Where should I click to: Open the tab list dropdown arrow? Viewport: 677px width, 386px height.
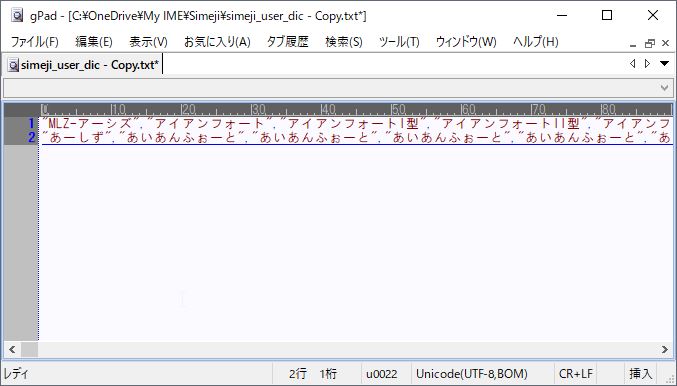pos(664,64)
